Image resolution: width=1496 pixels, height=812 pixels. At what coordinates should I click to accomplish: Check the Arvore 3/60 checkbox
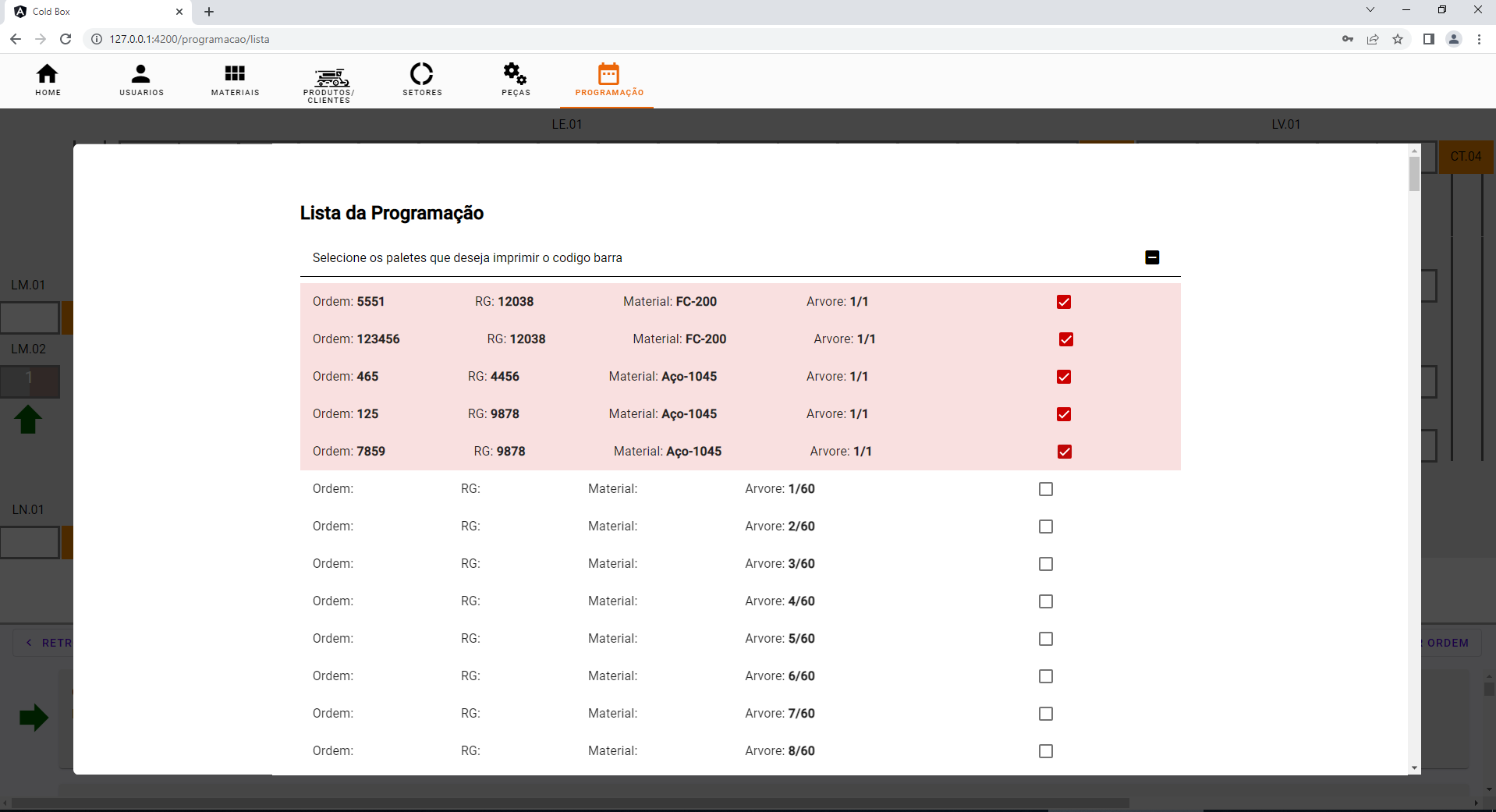tap(1046, 564)
